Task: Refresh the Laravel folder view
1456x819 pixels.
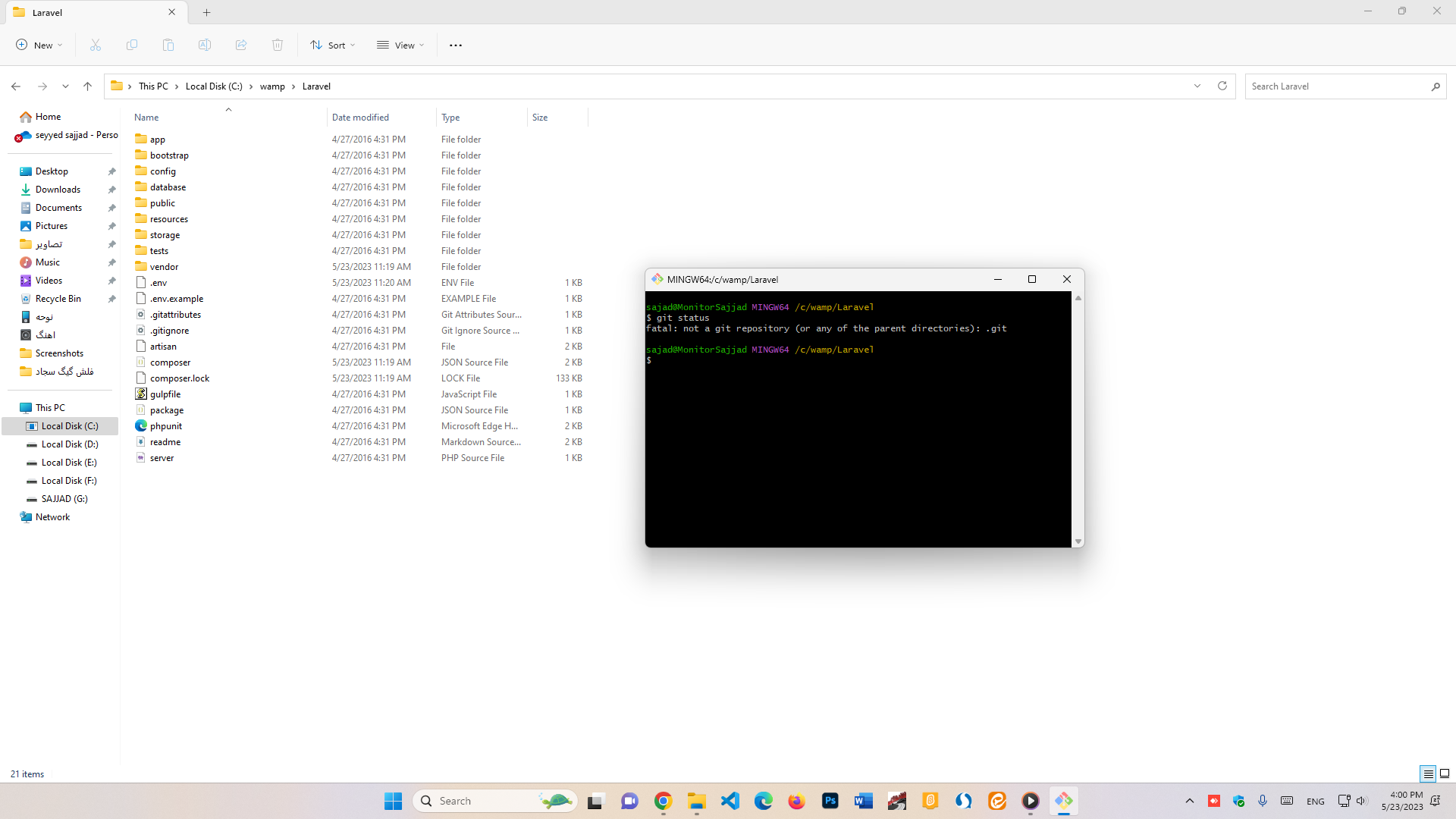Action: point(1222,86)
